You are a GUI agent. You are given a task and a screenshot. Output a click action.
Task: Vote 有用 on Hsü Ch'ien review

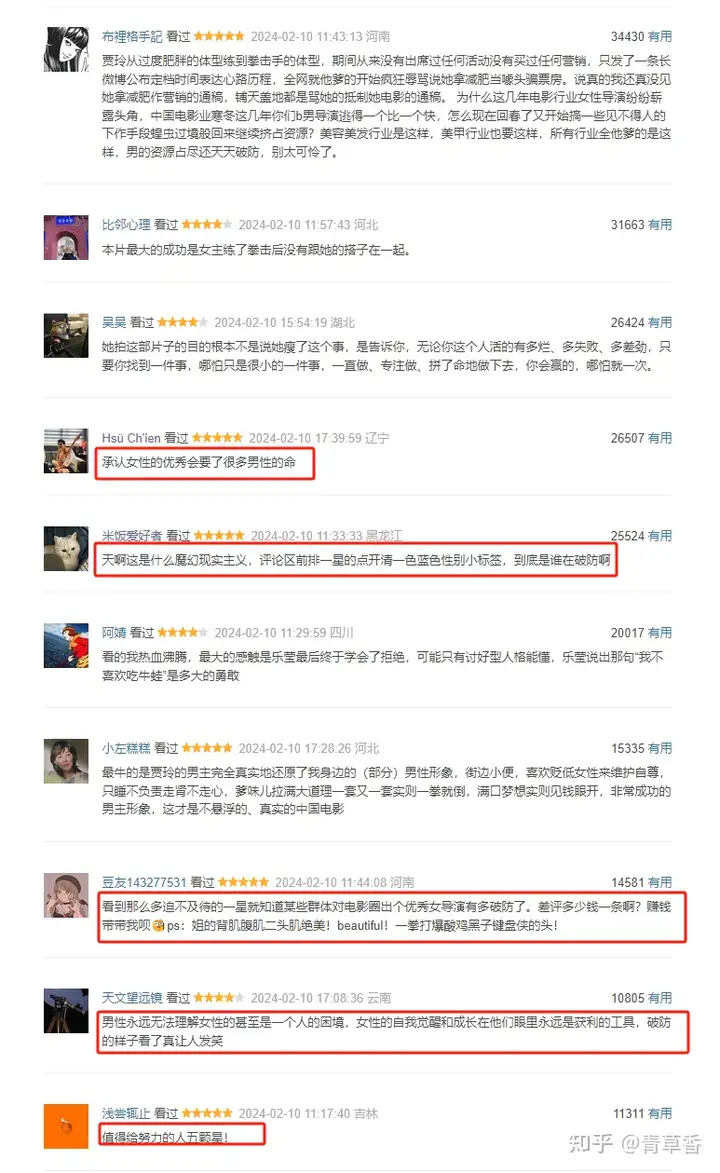coord(659,438)
